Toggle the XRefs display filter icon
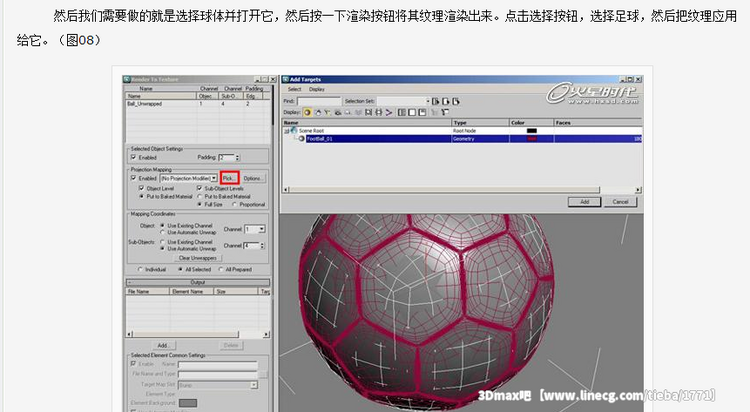The height and width of the screenshot is (412, 750). 378,112
